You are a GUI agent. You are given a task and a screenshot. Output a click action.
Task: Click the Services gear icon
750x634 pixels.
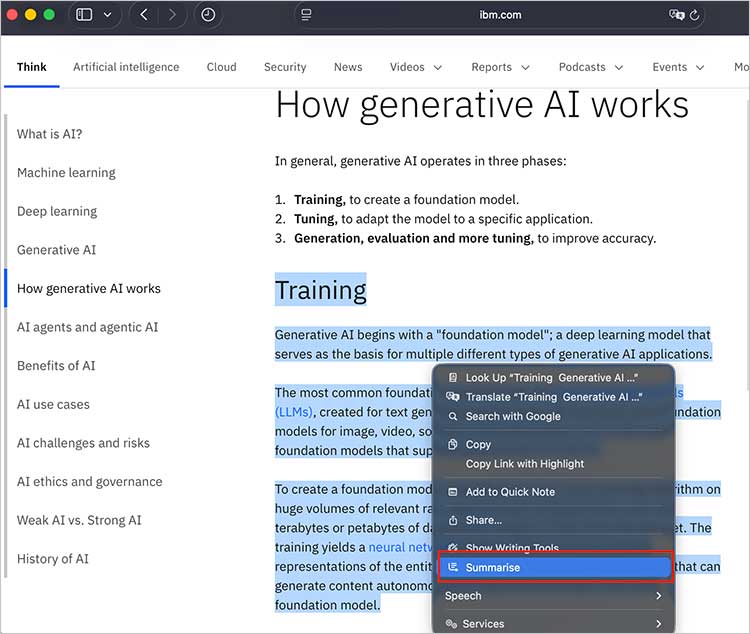[x=451, y=624]
